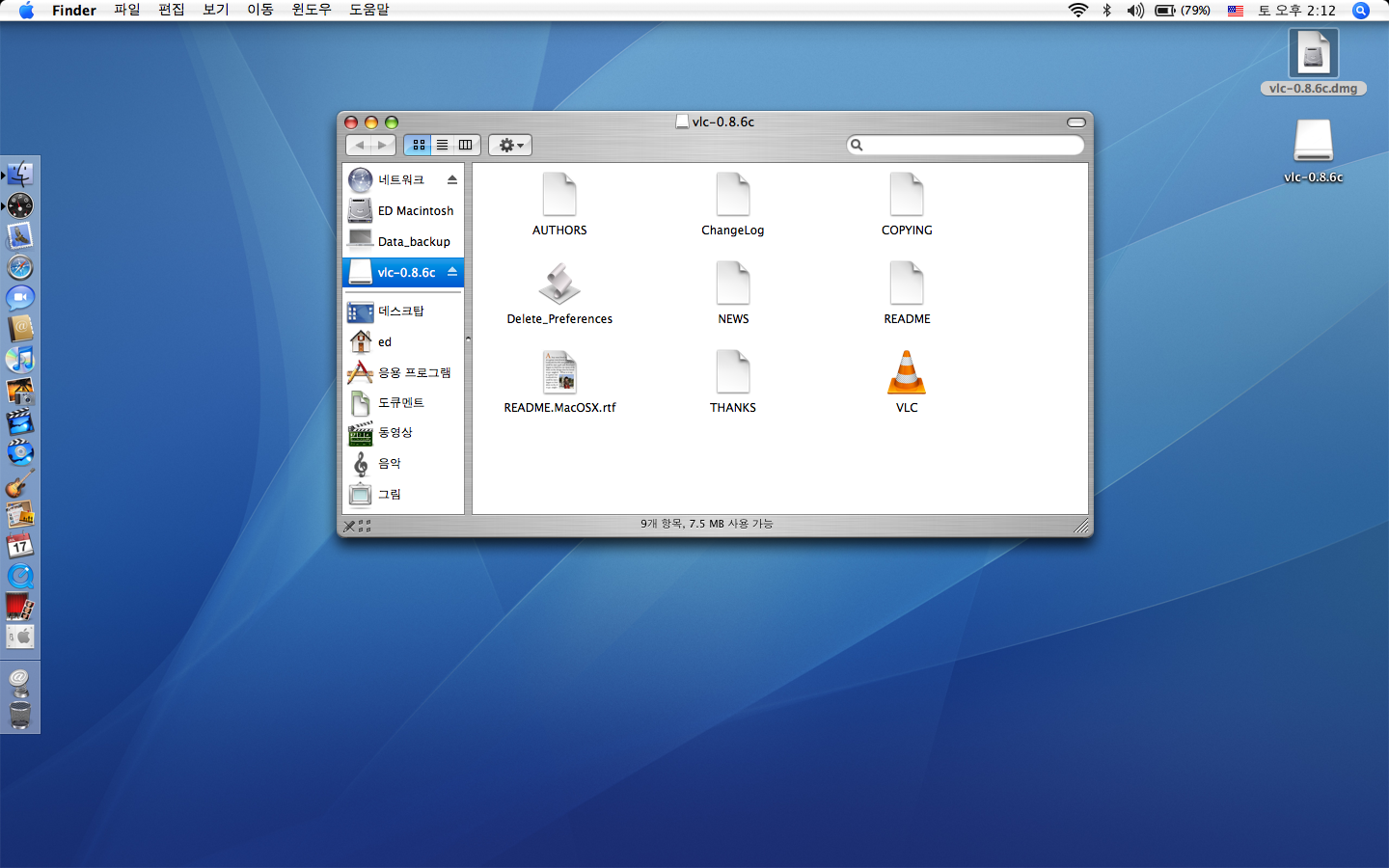Launch iDVD from the Dock

point(20,452)
